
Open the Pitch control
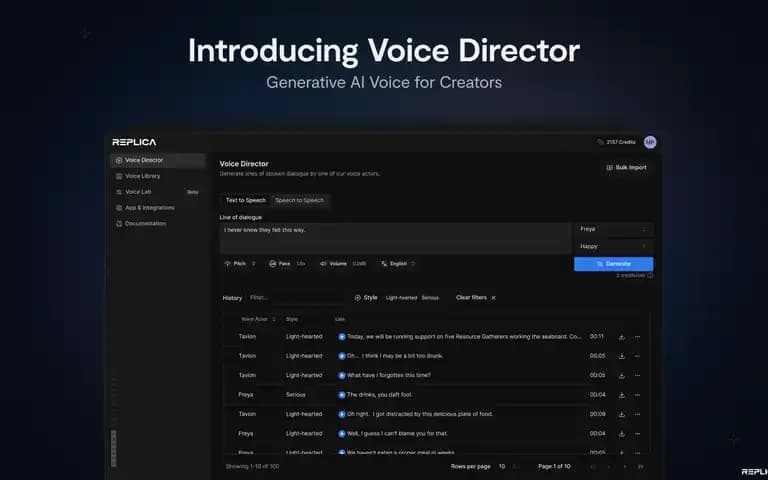point(240,264)
